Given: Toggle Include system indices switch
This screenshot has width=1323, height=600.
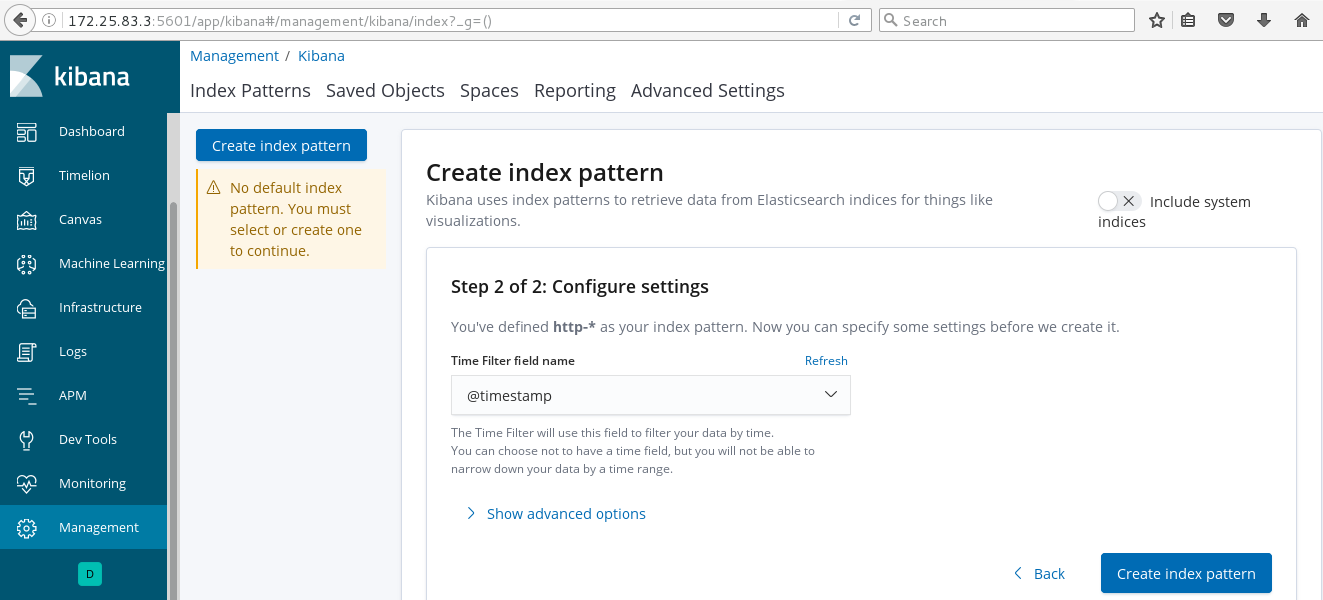Looking at the screenshot, I should point(1118,201).
